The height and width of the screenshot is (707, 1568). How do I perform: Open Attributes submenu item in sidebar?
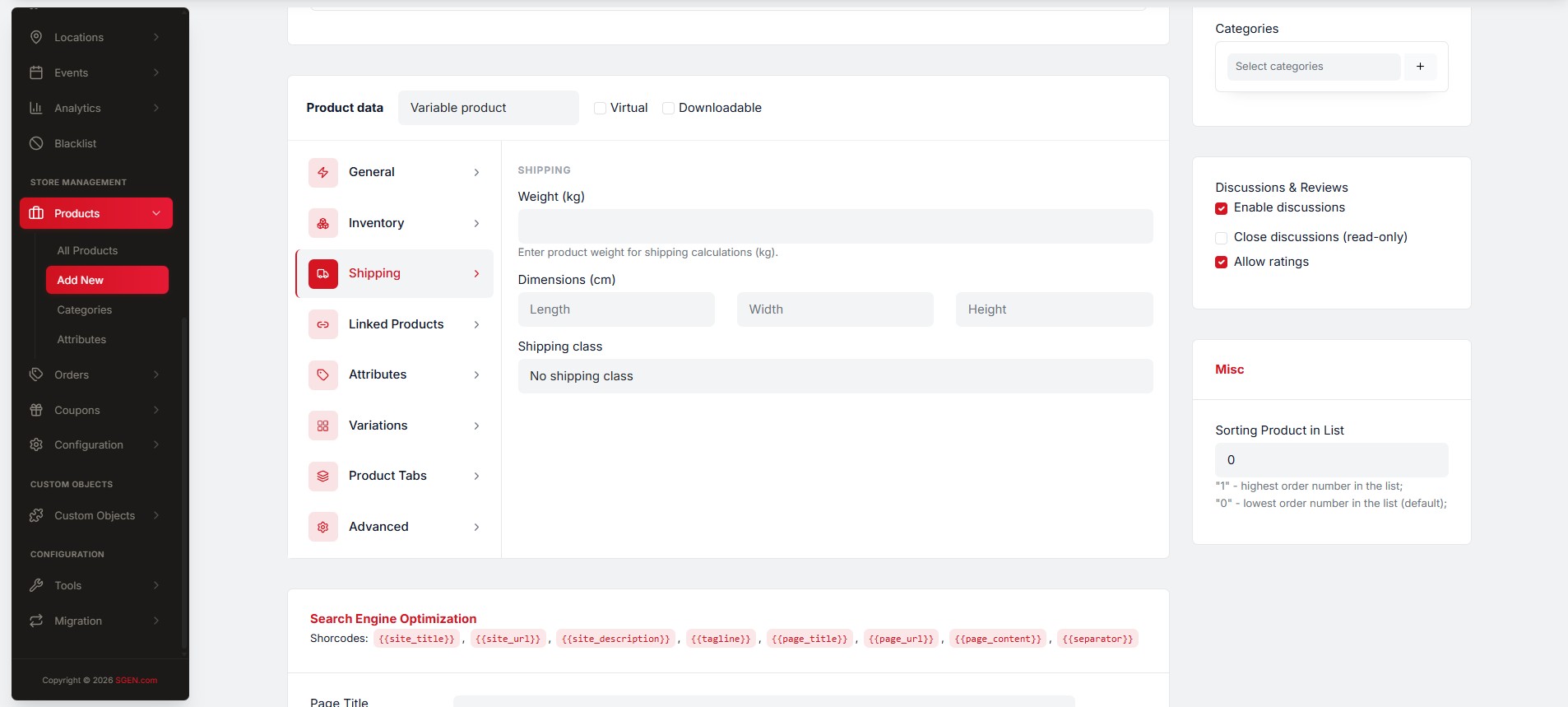point(81,339)
